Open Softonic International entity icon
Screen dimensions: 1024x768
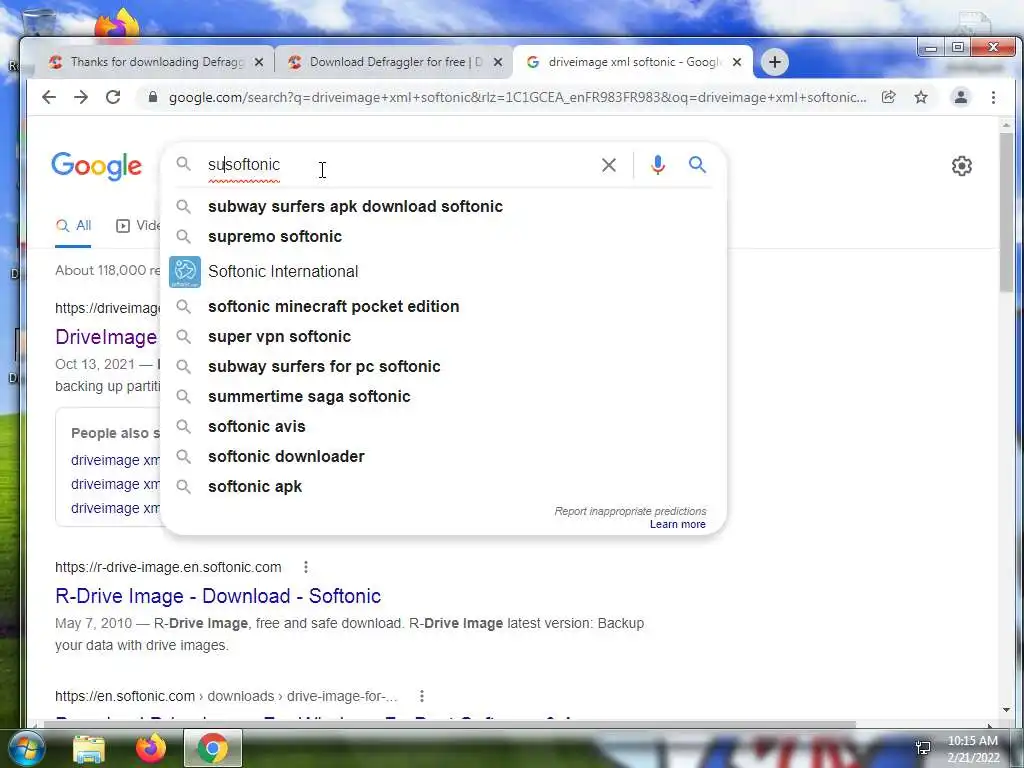click(x=185, y=272)
